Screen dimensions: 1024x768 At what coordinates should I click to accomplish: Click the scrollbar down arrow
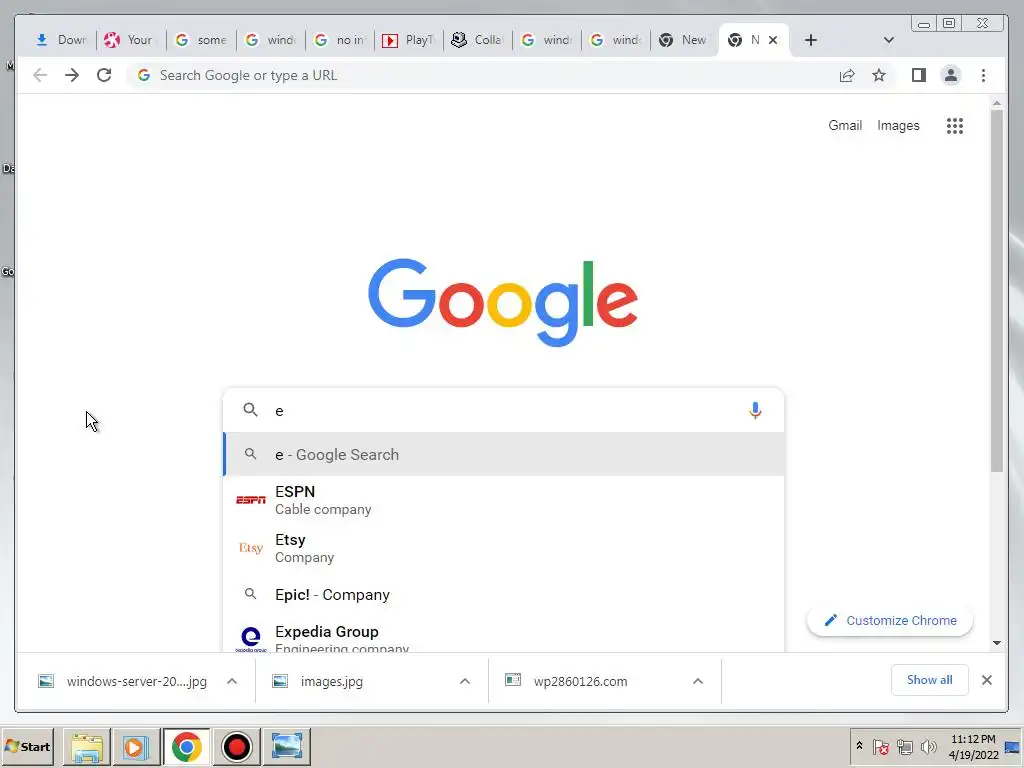(997, 643)
